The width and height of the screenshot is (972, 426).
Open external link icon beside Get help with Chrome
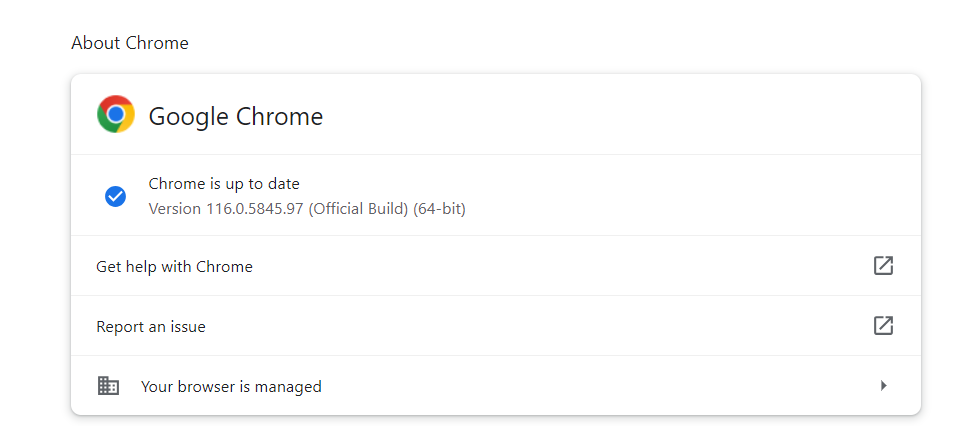pos(883,265)
